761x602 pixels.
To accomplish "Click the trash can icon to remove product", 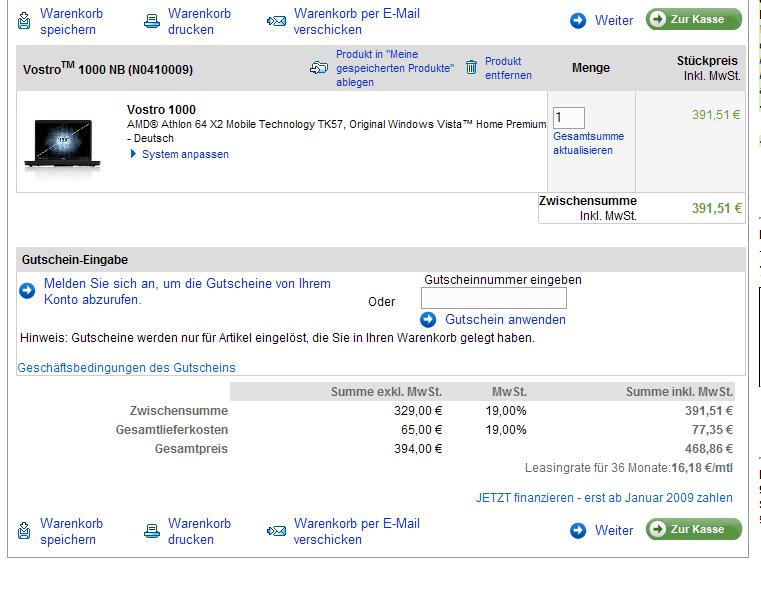I will pos(472,68).
